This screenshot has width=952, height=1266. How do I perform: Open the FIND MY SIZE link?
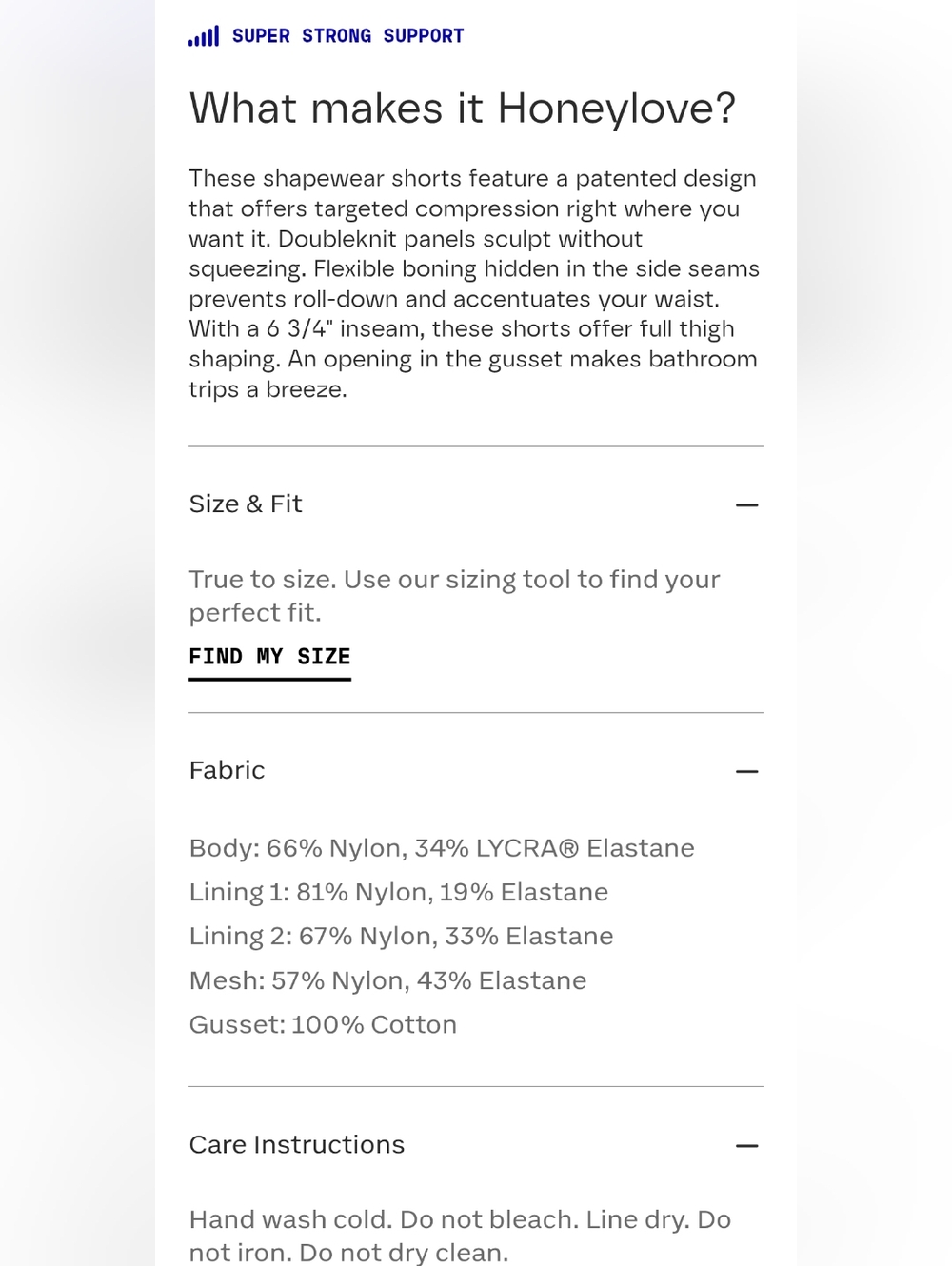pyautogui.click(x=269, y=659)
